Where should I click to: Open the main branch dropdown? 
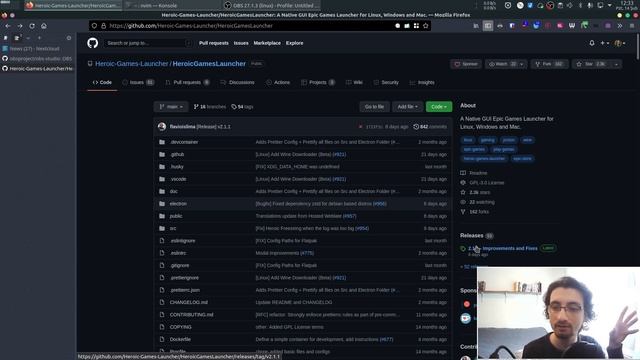(171, 107)
